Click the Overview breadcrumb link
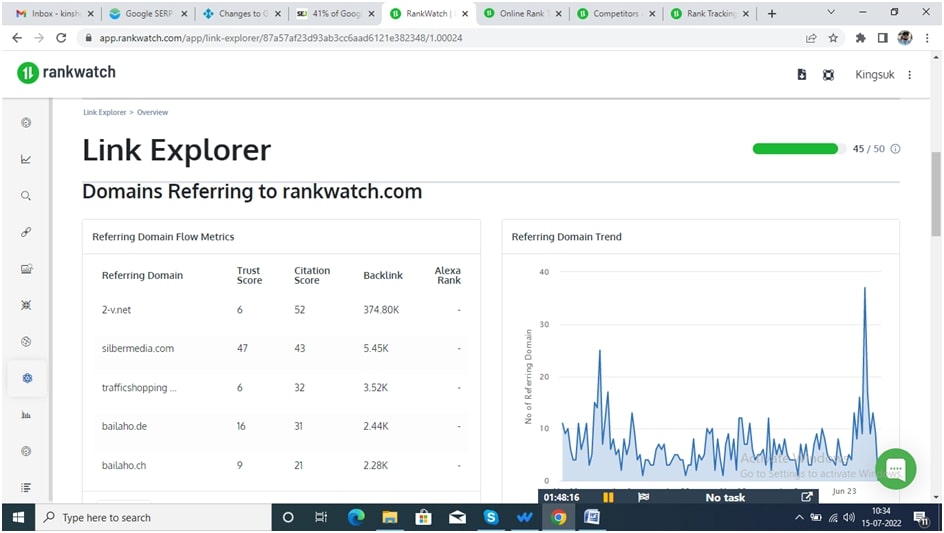This screenshot has width=944, height=533. coord(152,112)
